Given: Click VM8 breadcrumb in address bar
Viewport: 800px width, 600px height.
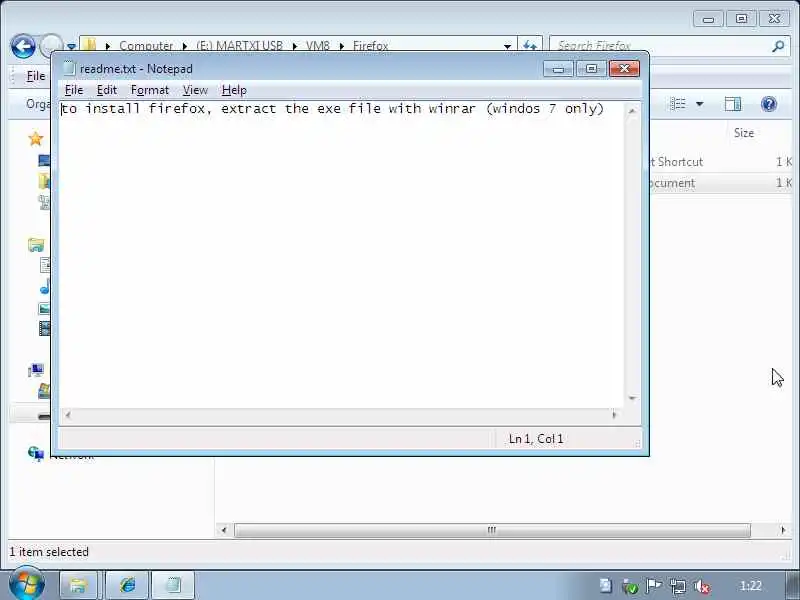Looking at the screenshot, I should click(x=318, y=46).
